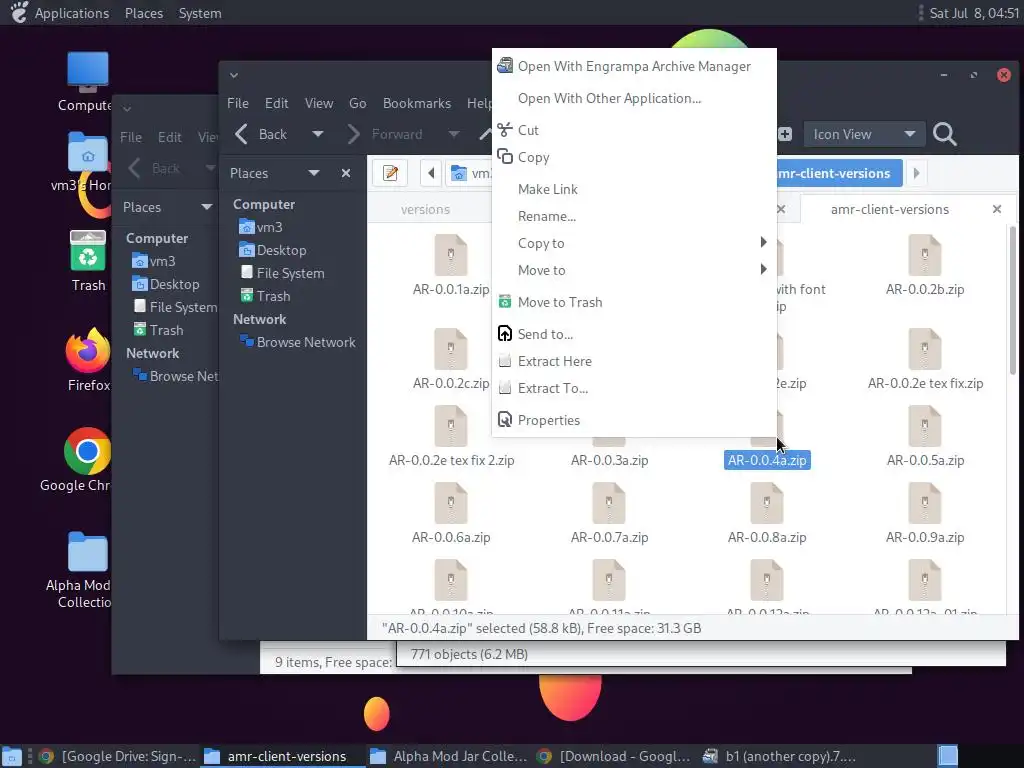This screenshot has height=768, width=1024.
Task: Click the vertical scrollbar in file view
Action: pos(1012,300)
